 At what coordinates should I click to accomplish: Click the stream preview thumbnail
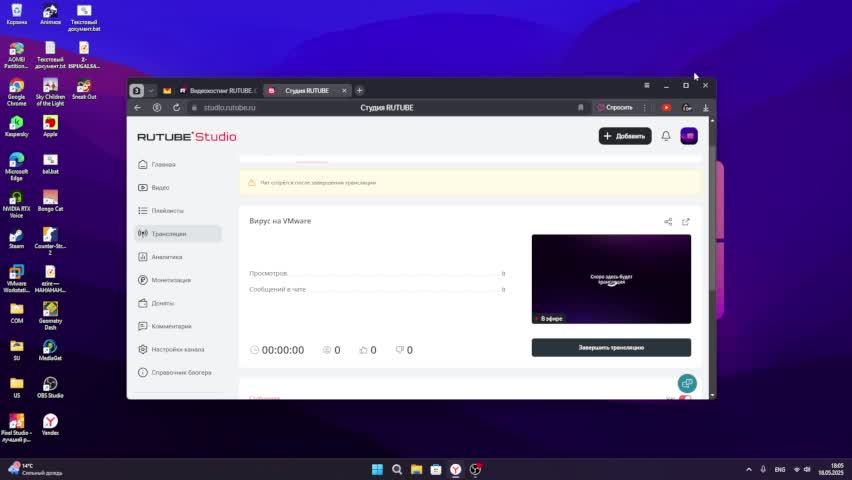tap(611, 279)
